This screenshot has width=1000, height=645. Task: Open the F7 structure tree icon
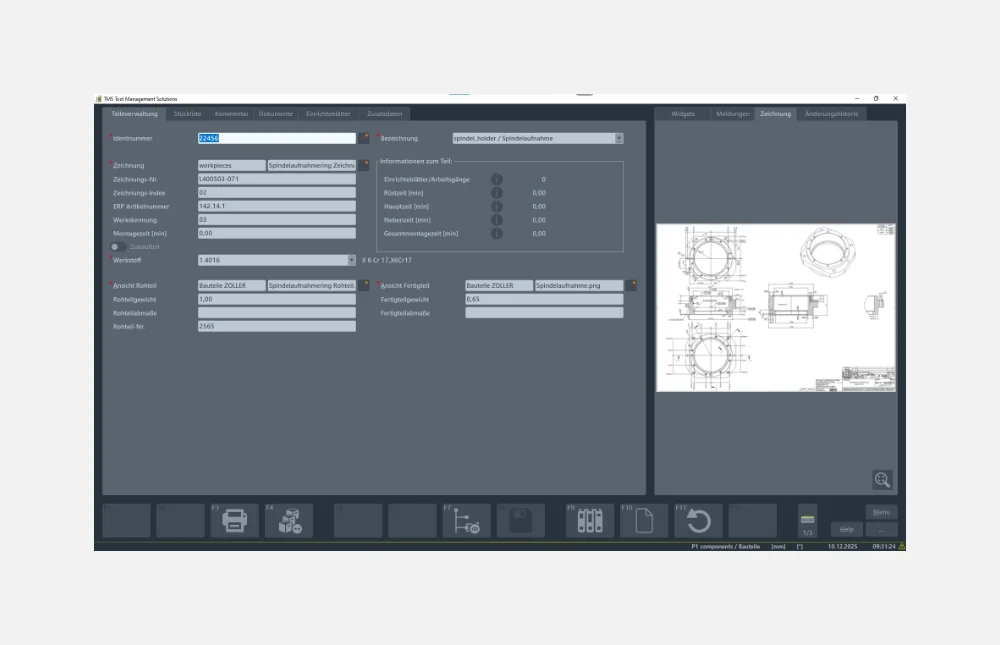466,521
